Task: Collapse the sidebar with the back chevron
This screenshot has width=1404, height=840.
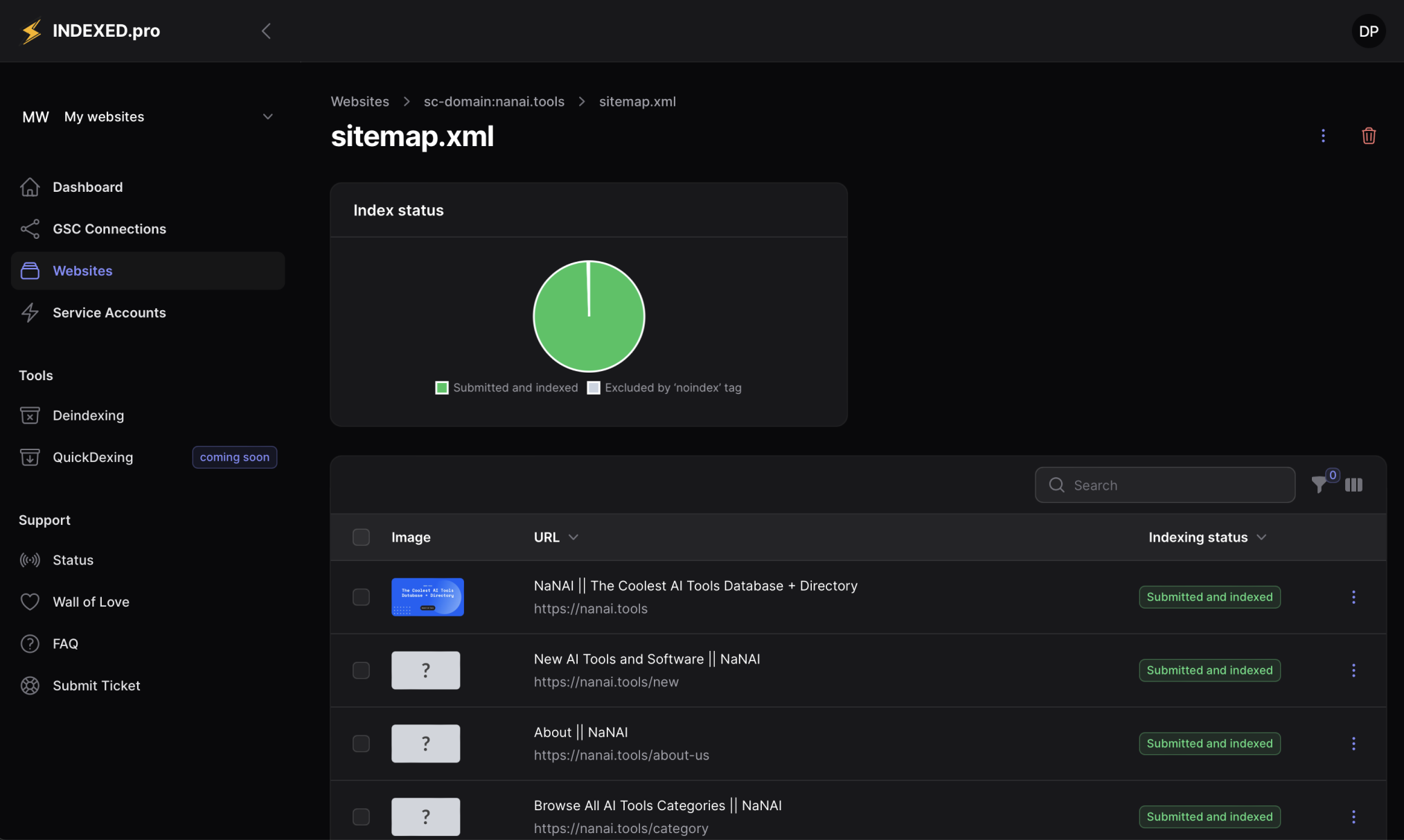Action: click(x=266, y=31)
